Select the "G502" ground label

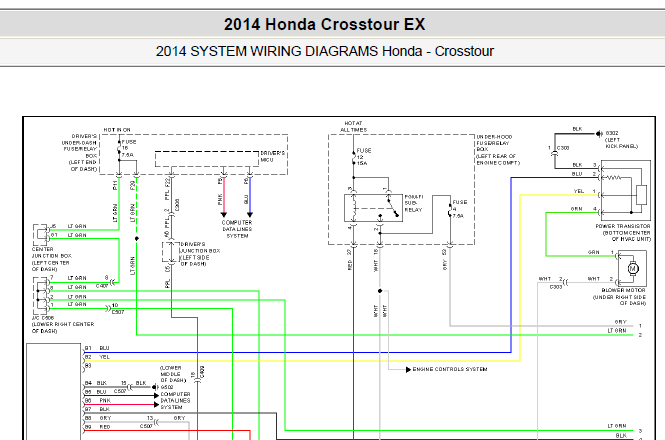pyautogui.click(x=167, y=387)
